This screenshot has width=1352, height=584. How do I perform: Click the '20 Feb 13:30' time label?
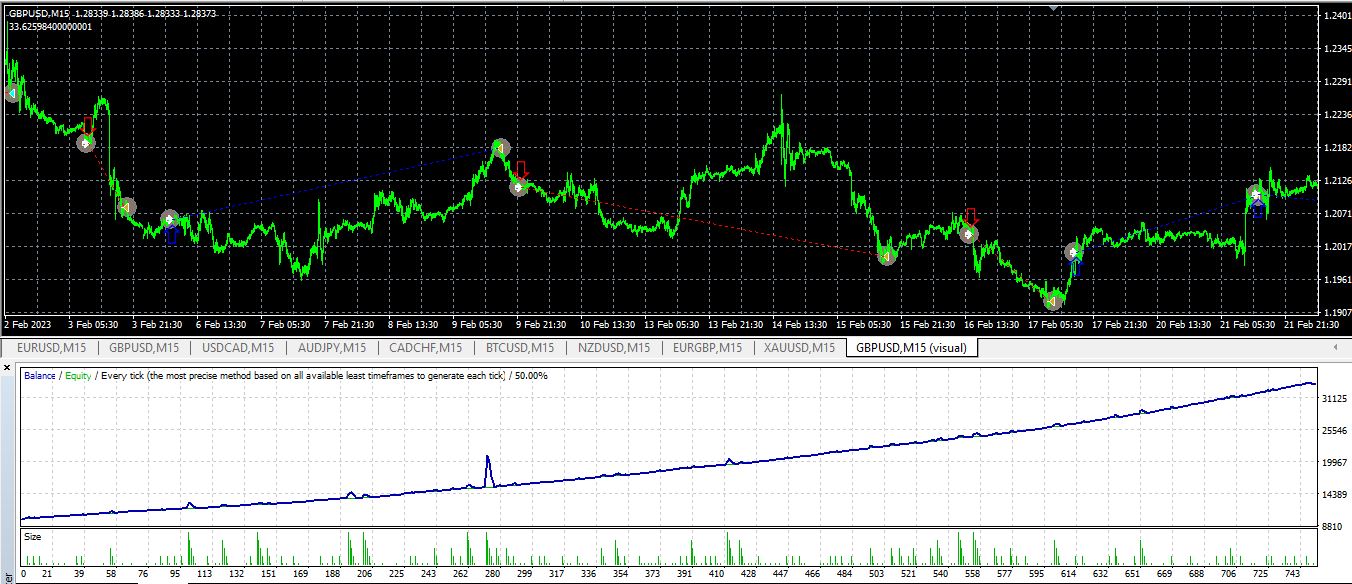pyautogui.click(x=1183, y=325)
